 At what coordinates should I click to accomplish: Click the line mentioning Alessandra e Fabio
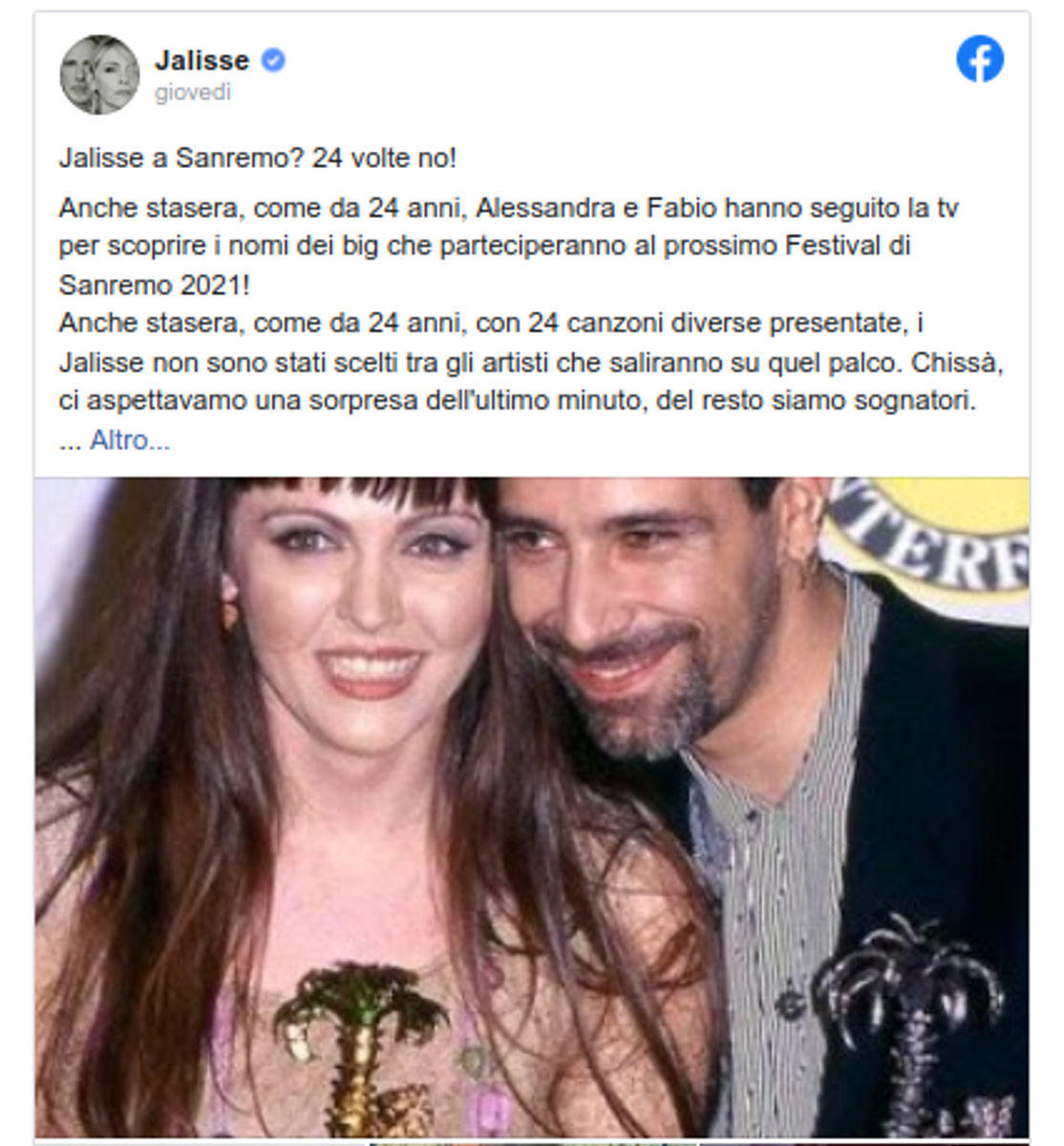509,207
